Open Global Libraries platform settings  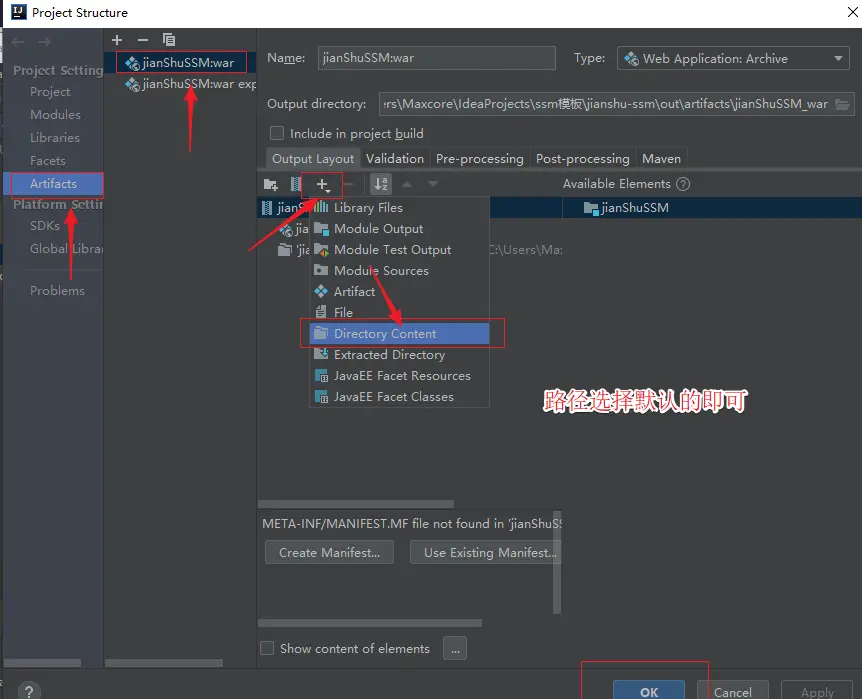66,249
